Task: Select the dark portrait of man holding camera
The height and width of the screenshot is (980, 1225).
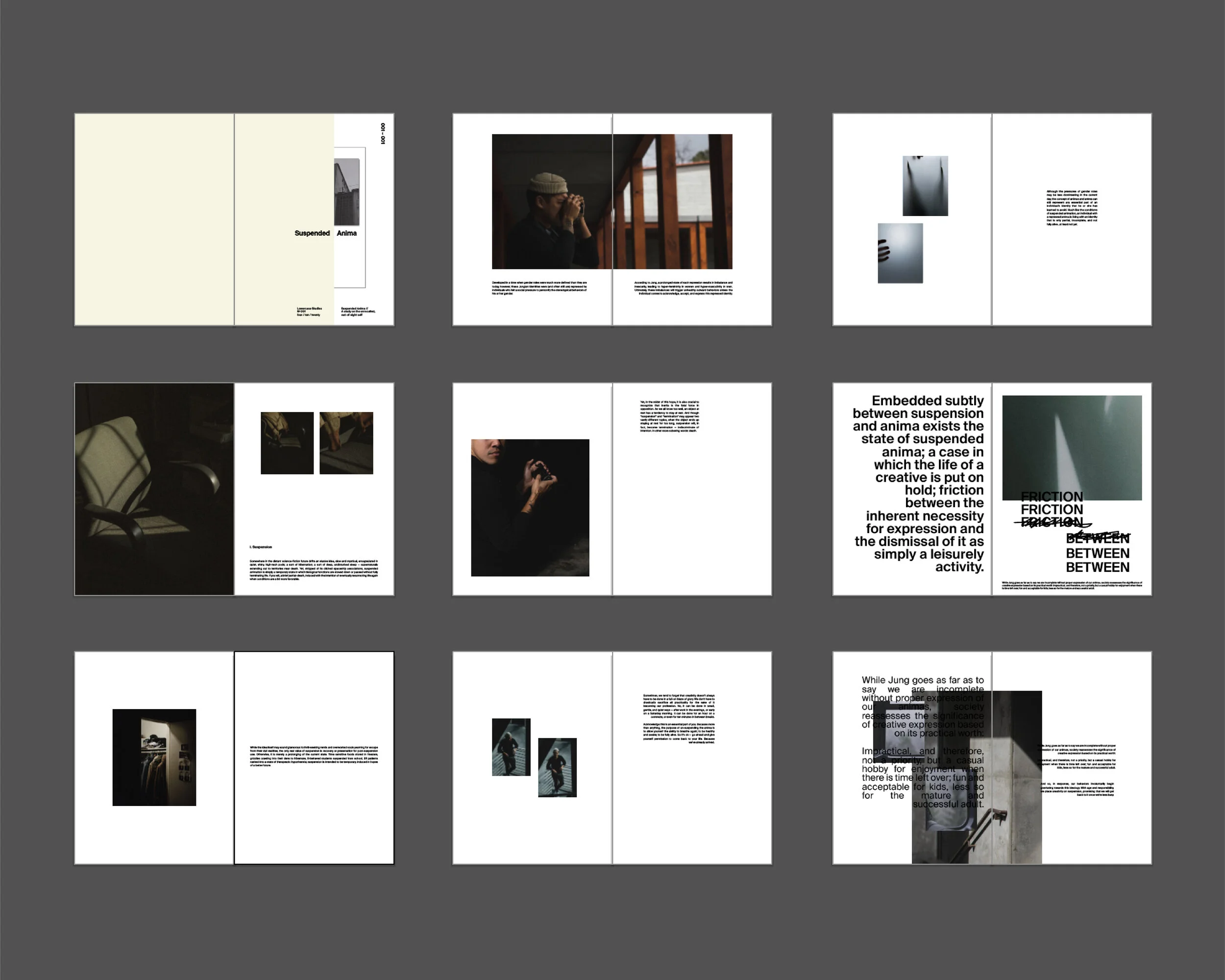Action: (x=530, y=507)
